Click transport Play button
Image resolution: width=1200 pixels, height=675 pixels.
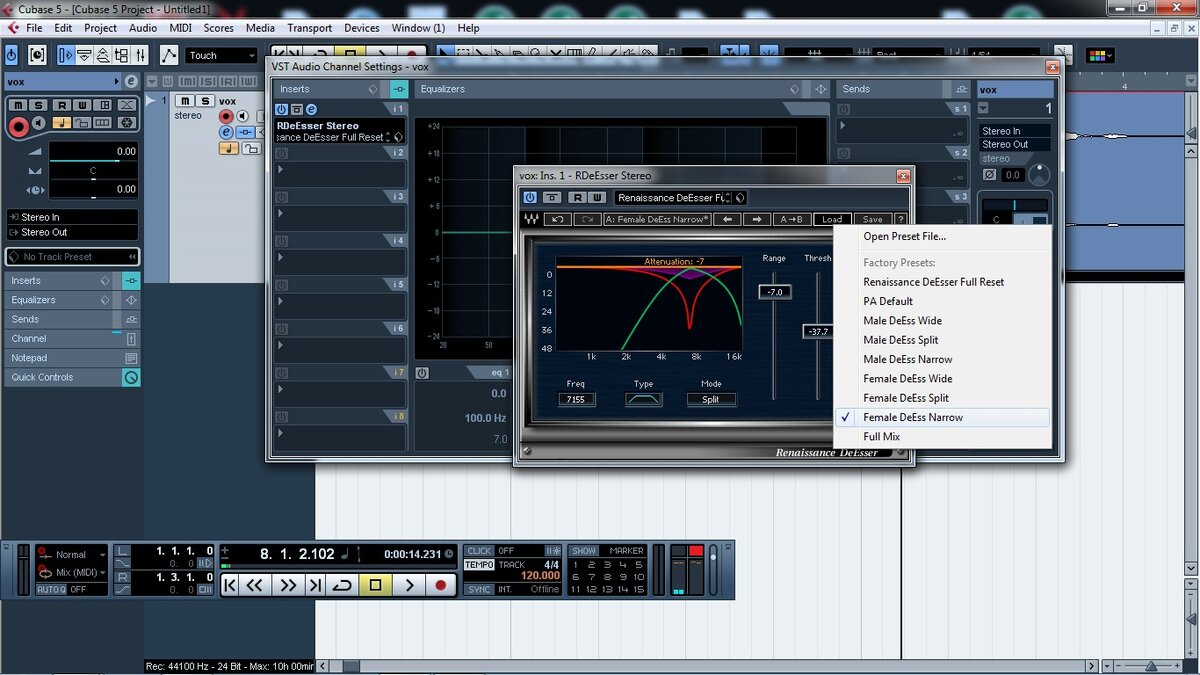click(409, 585)
